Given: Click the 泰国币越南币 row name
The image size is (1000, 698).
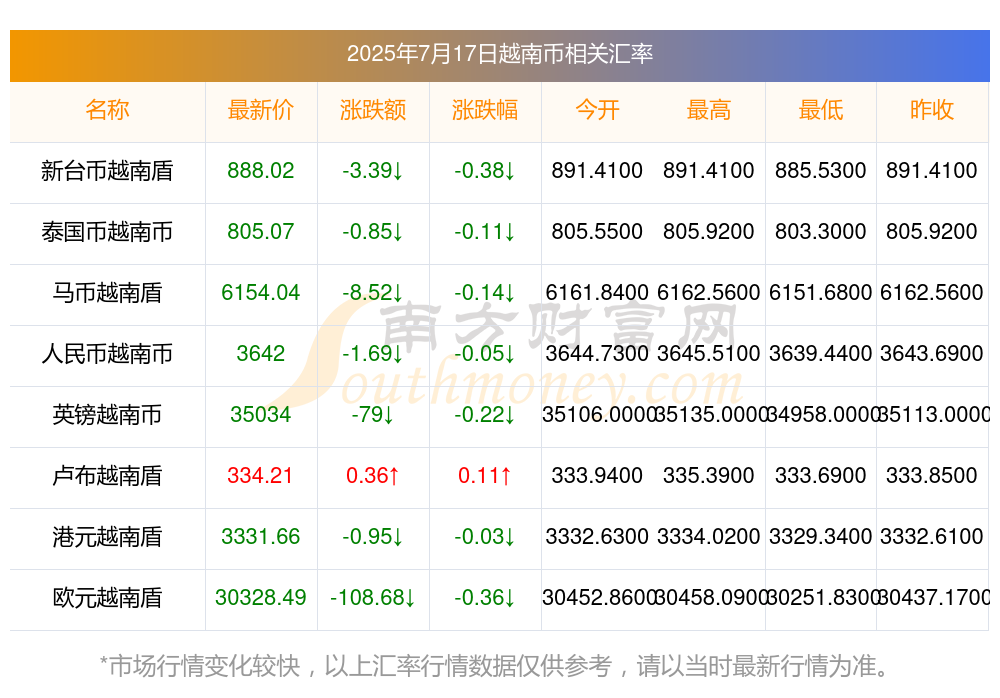Looking at the screenshot, I should click(x=107, y=232).
